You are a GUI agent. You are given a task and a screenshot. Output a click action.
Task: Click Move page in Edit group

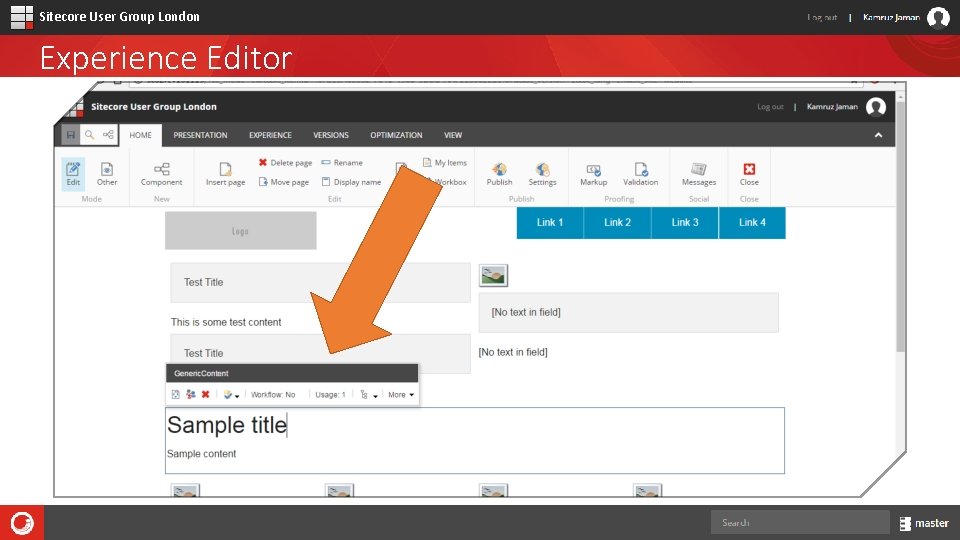[283, 182]
